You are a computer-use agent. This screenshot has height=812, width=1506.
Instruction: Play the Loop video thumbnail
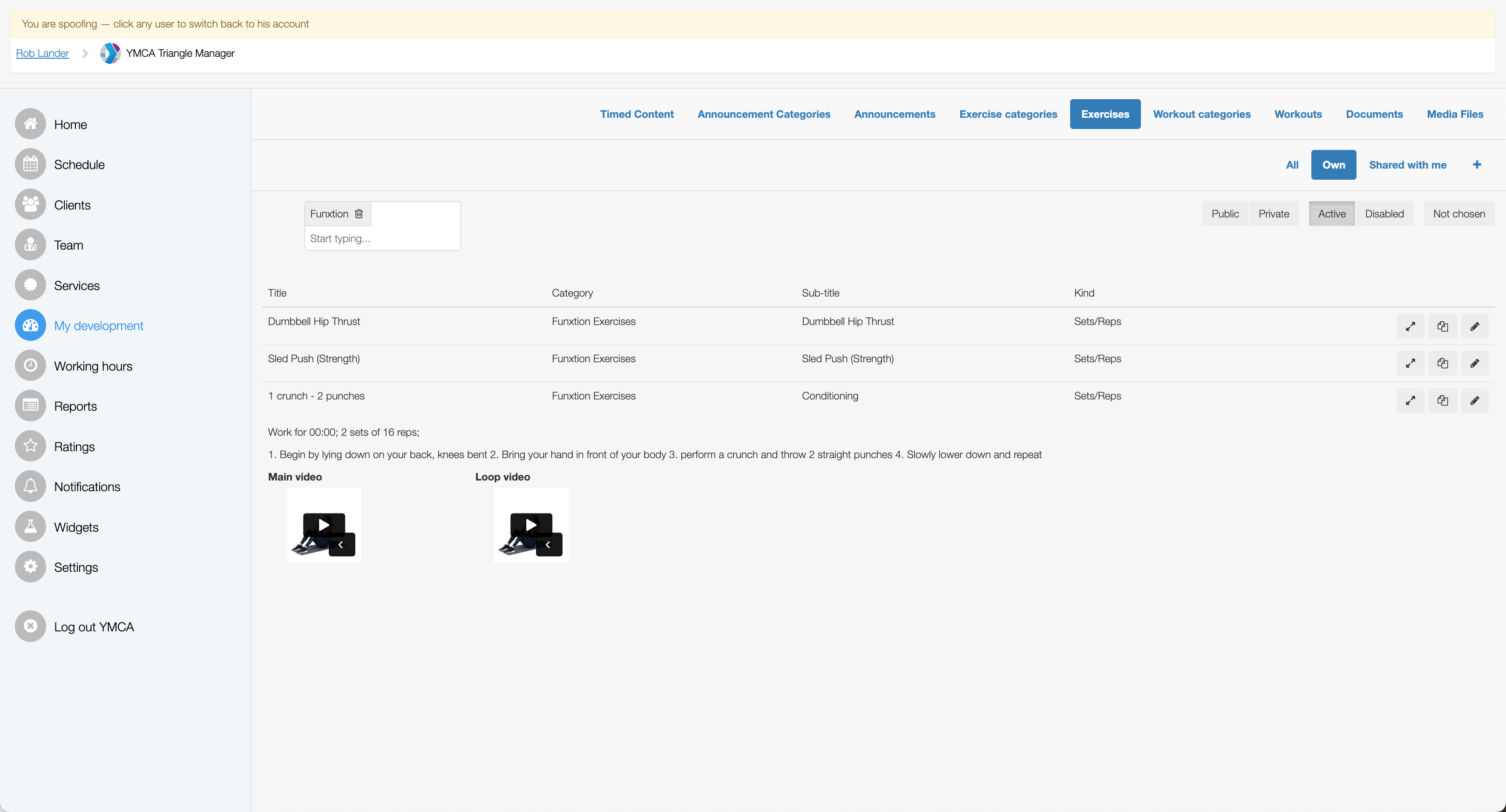[x=531, y=525]
